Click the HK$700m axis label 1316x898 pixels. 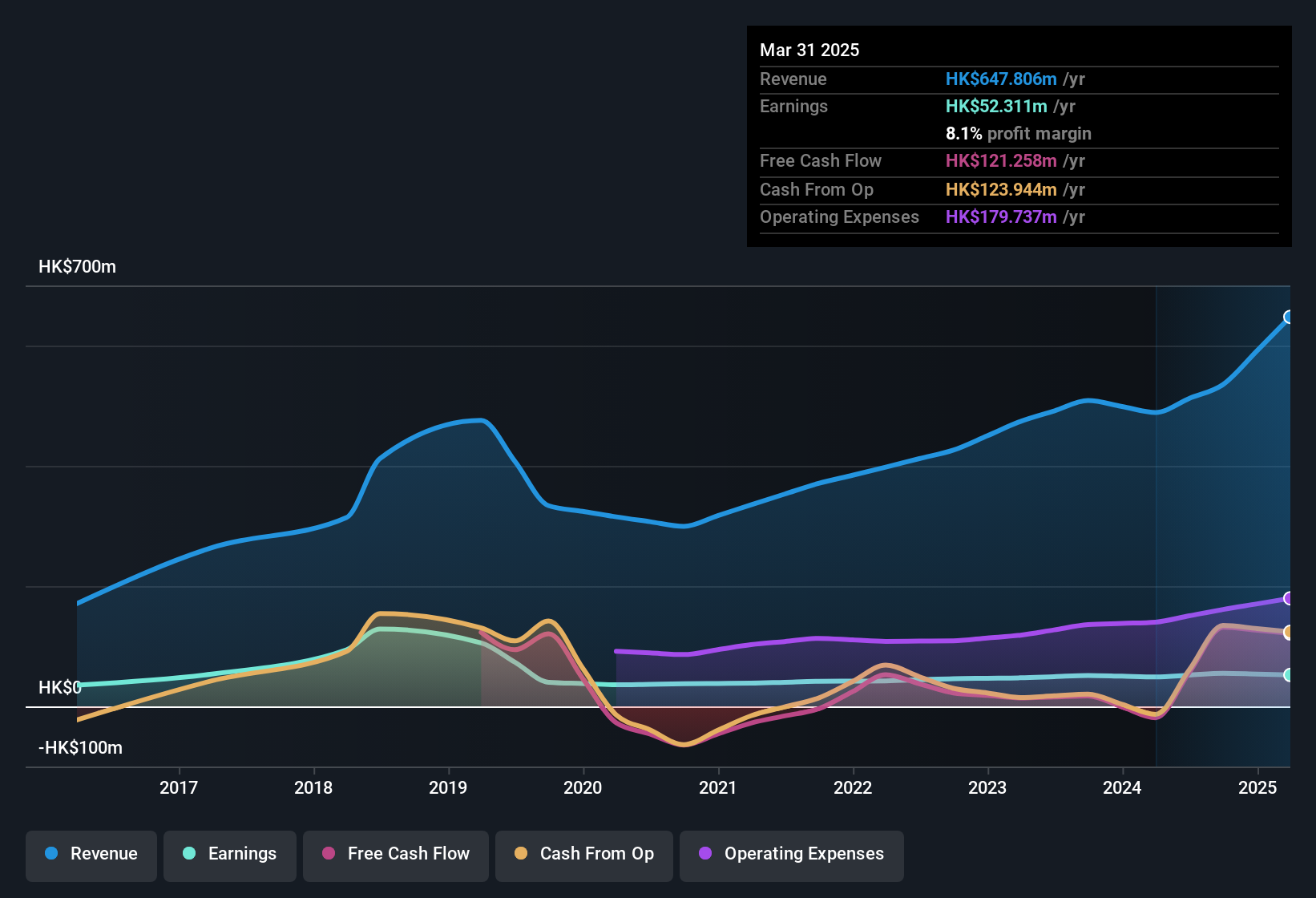pos(77,266)
